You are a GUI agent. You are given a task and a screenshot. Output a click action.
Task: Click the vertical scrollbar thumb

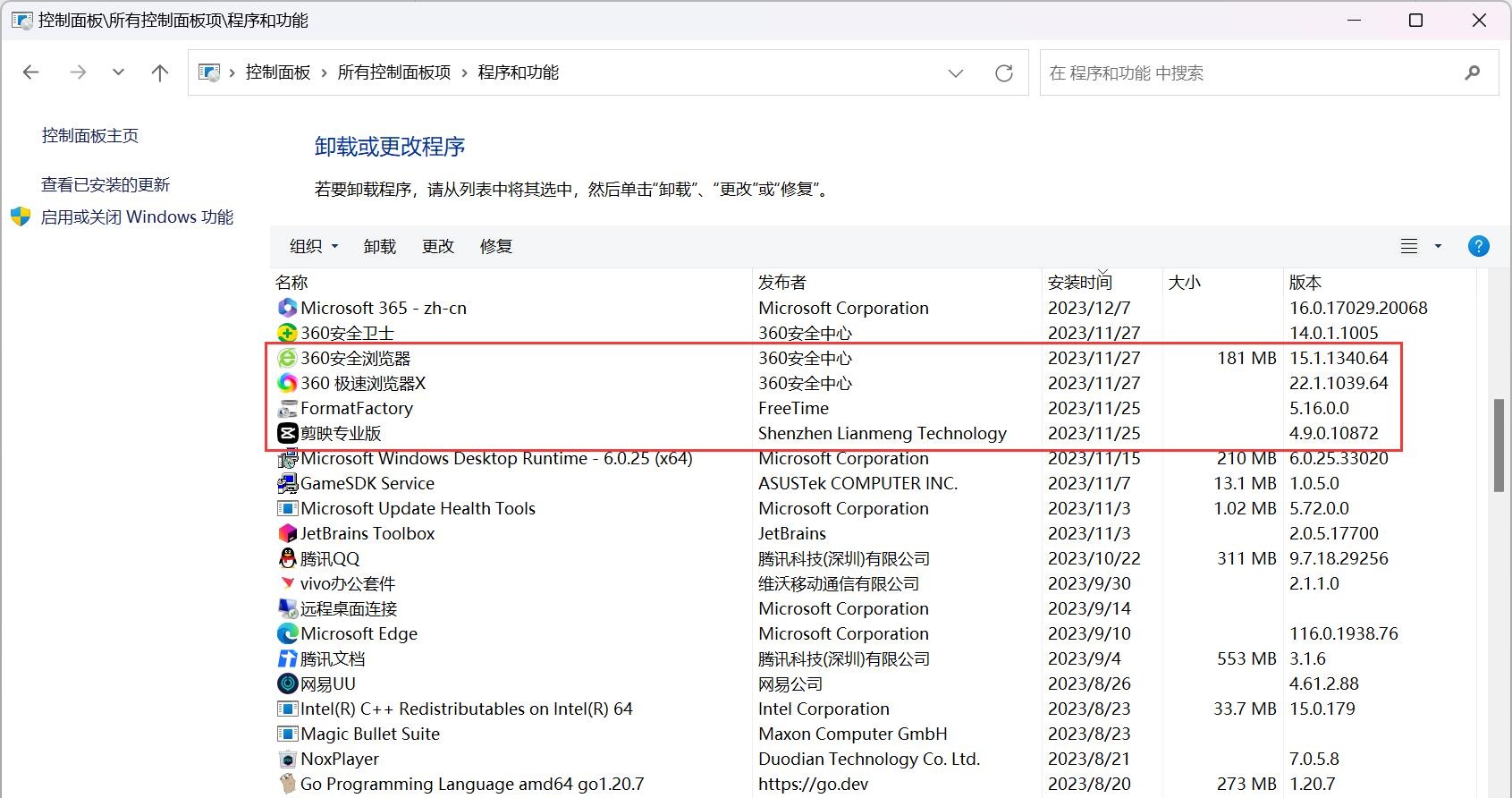[1499, 446]
